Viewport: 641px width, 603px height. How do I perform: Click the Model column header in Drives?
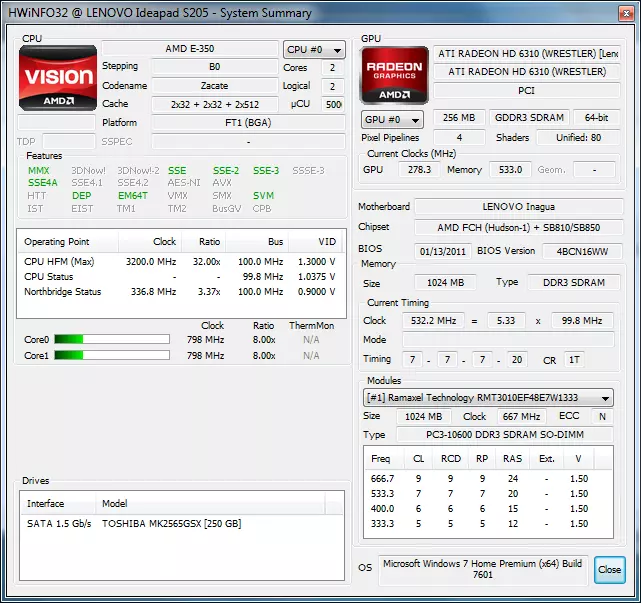coord(115,504)
